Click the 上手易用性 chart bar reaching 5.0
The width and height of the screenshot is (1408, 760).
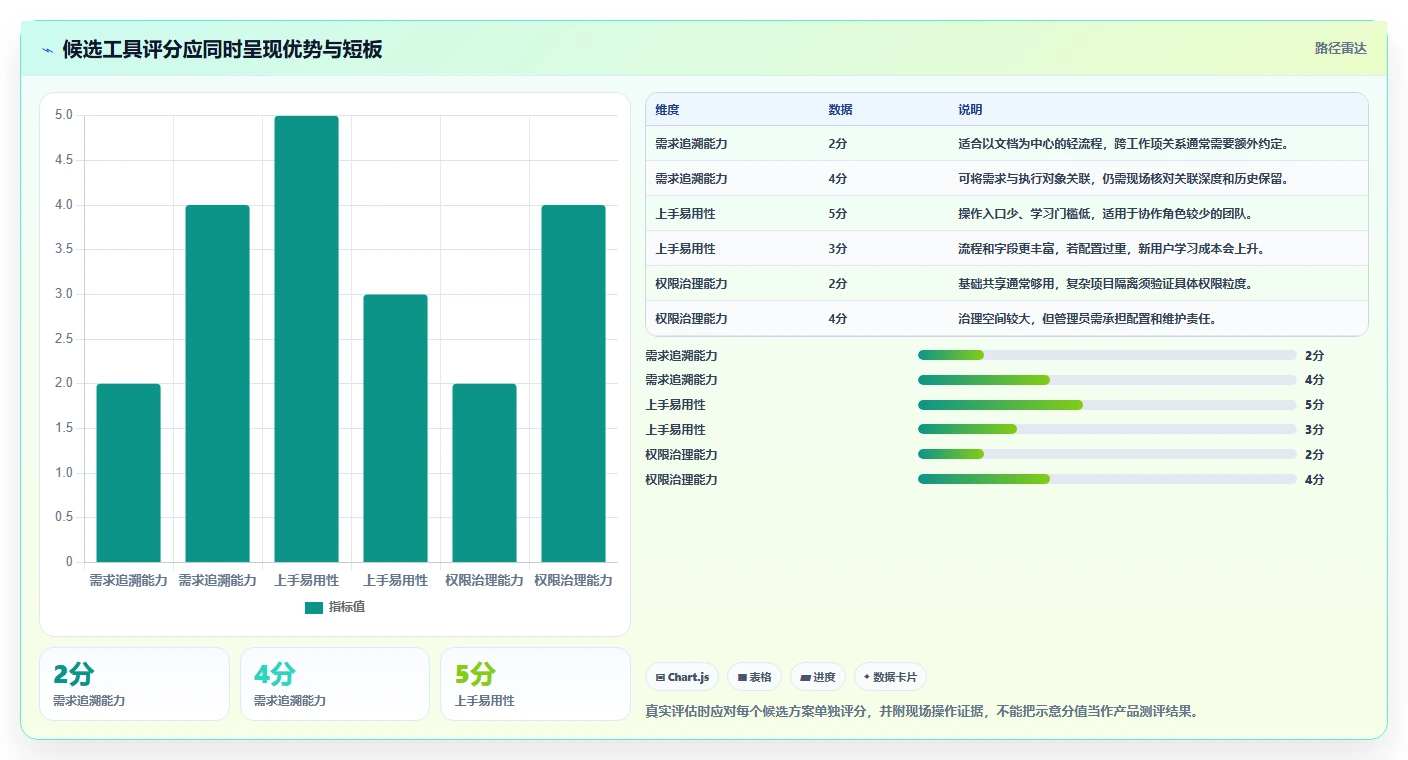pos(307,339)
